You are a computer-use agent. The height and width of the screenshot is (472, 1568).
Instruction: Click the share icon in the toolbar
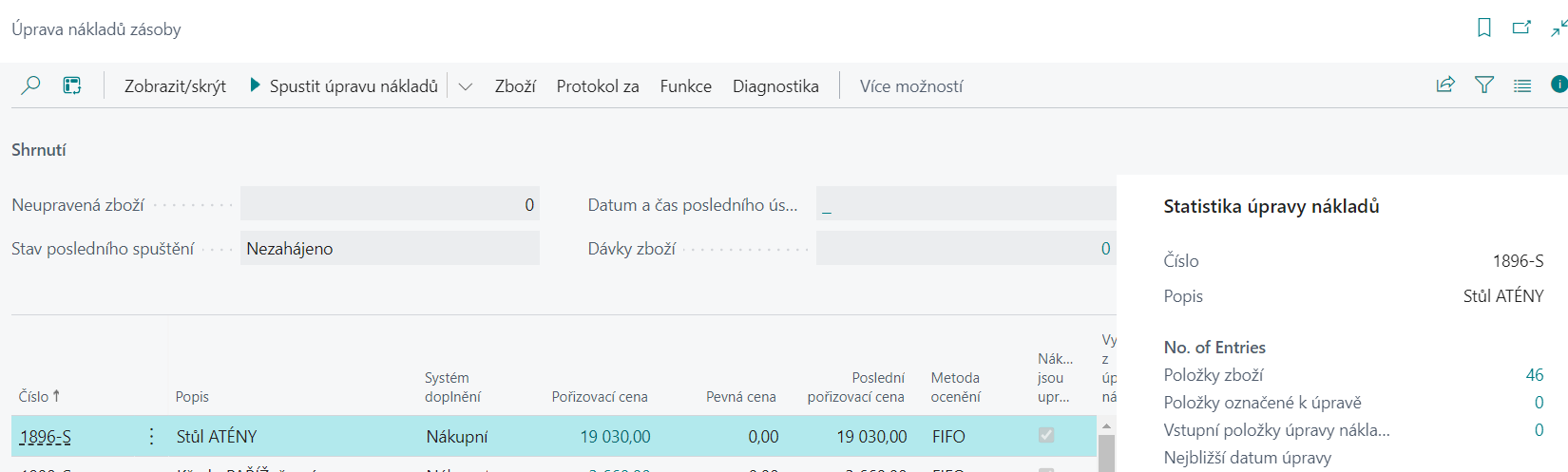1445,85
